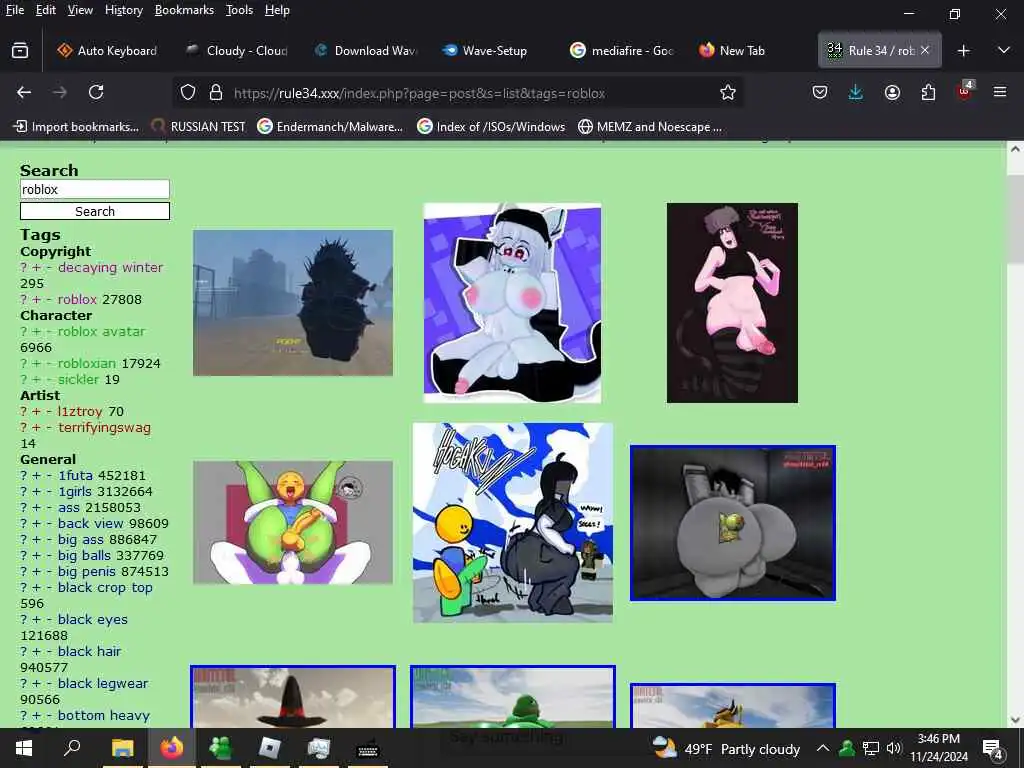Open the Tools menu

pos(239,10)
